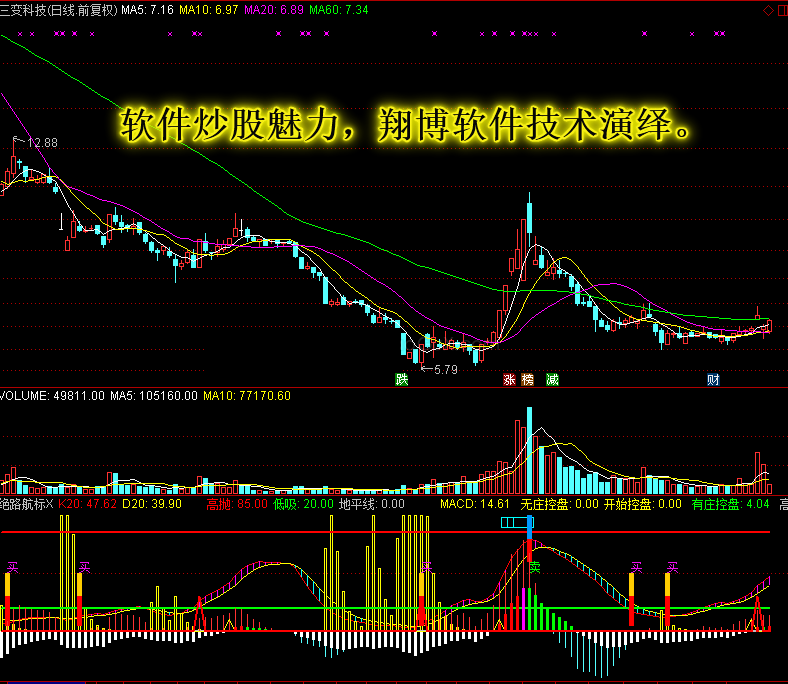
Task: Open the brown 榜 event marker
Action: [527, 379]
